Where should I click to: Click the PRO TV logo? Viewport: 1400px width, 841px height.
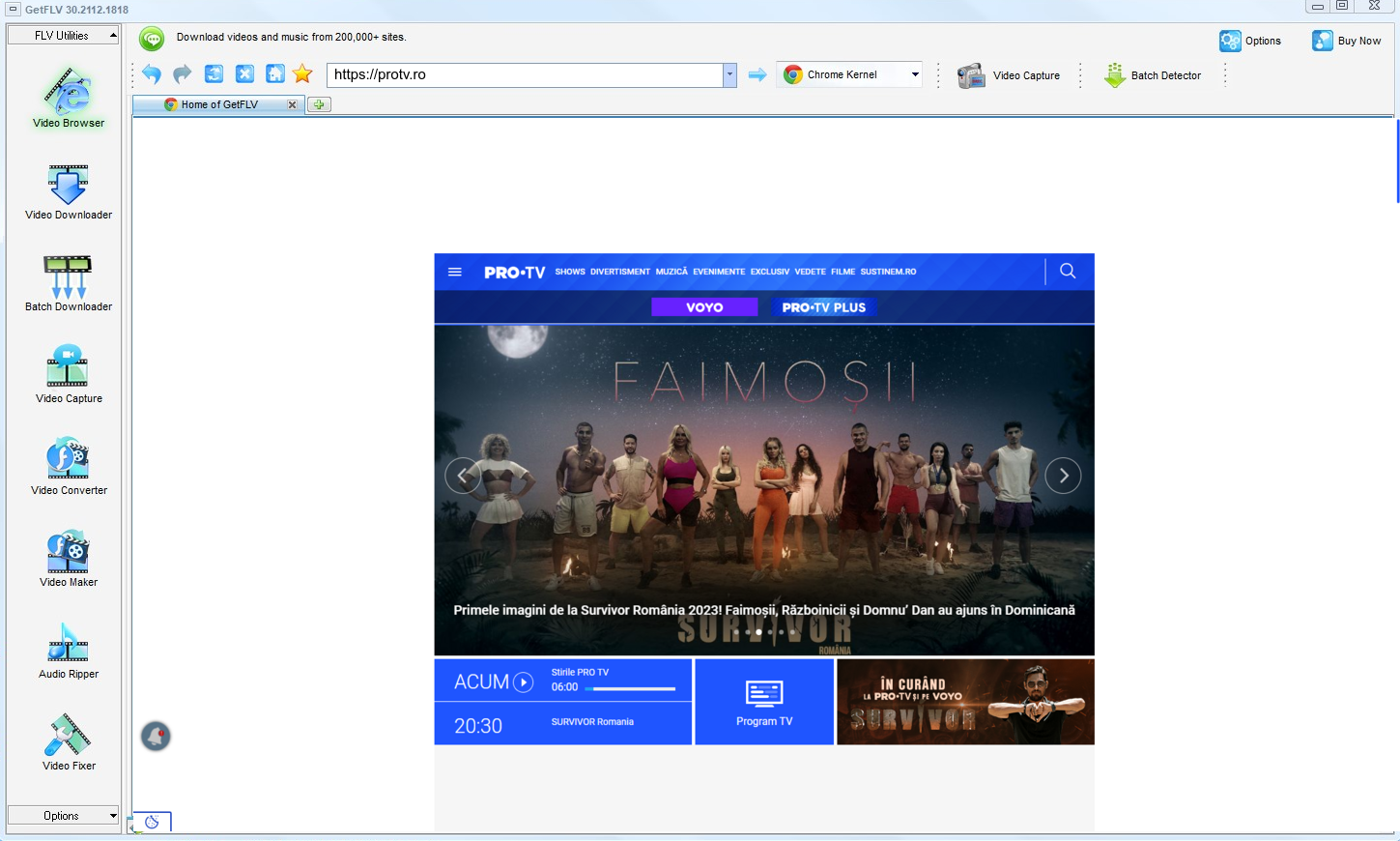click(x=514, y=273)
